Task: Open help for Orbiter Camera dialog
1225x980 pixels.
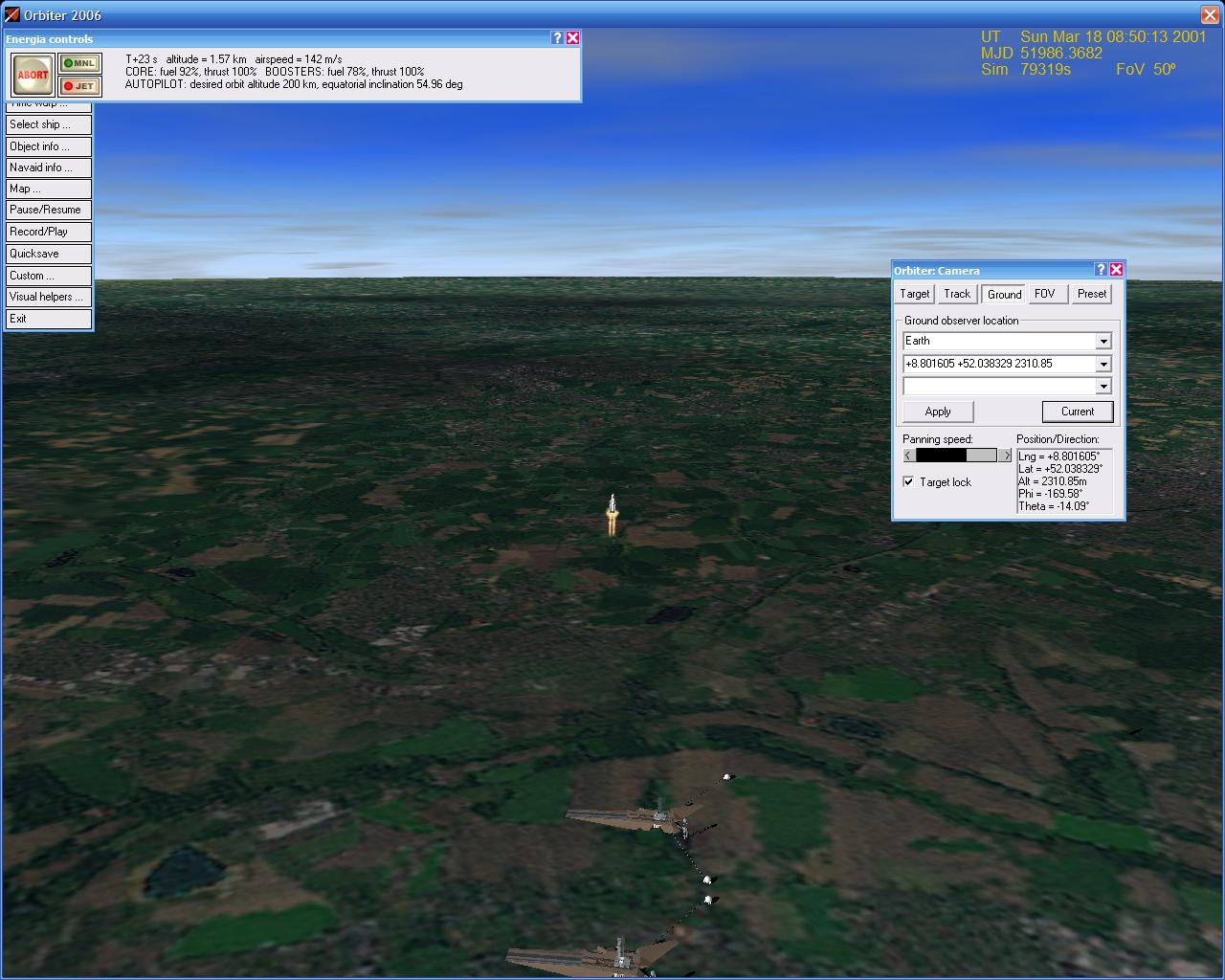Action: coord(1101,270)
